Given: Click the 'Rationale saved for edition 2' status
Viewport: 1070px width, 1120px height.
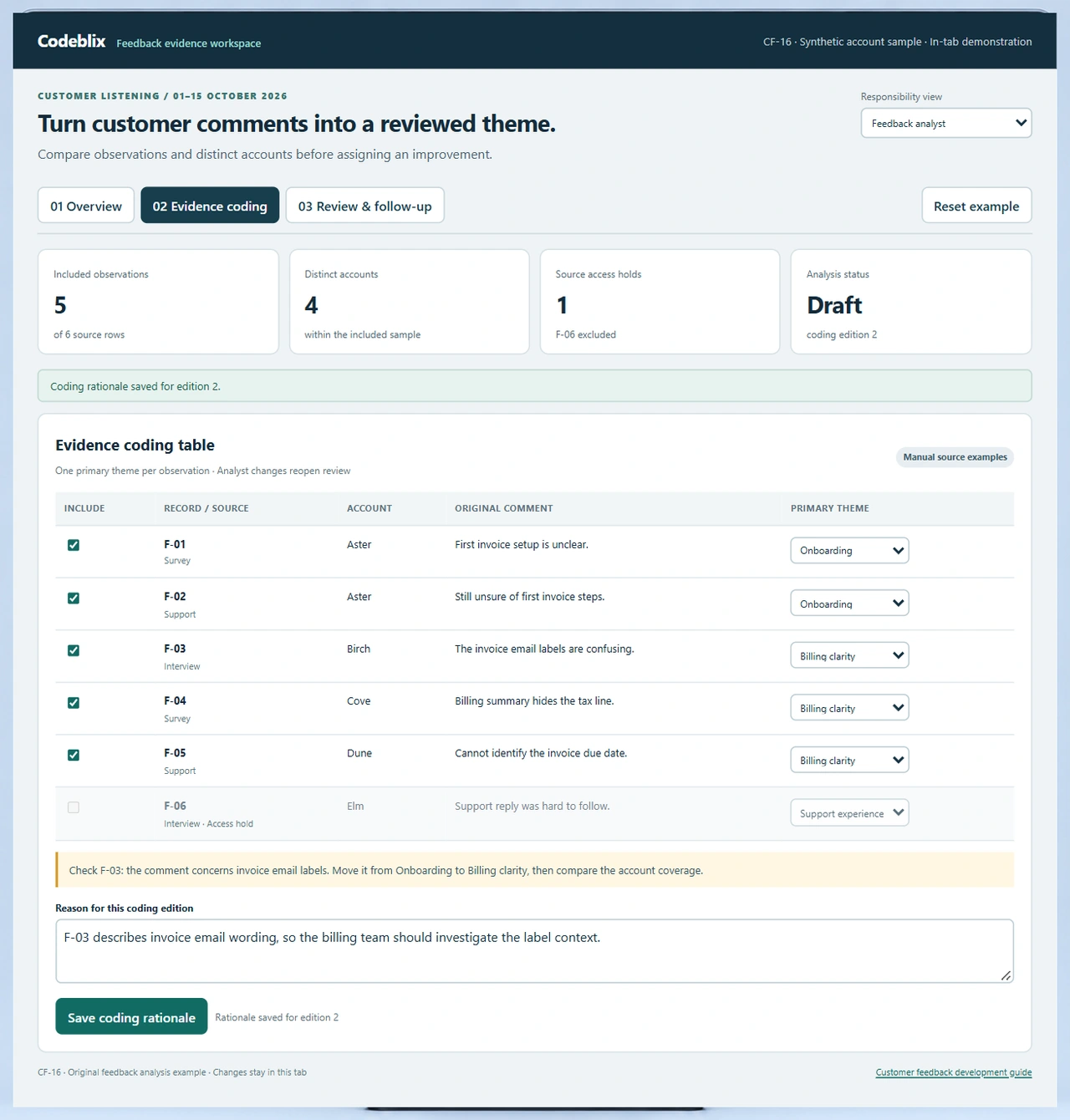Looking at the screenshot, I should 277,1017.
